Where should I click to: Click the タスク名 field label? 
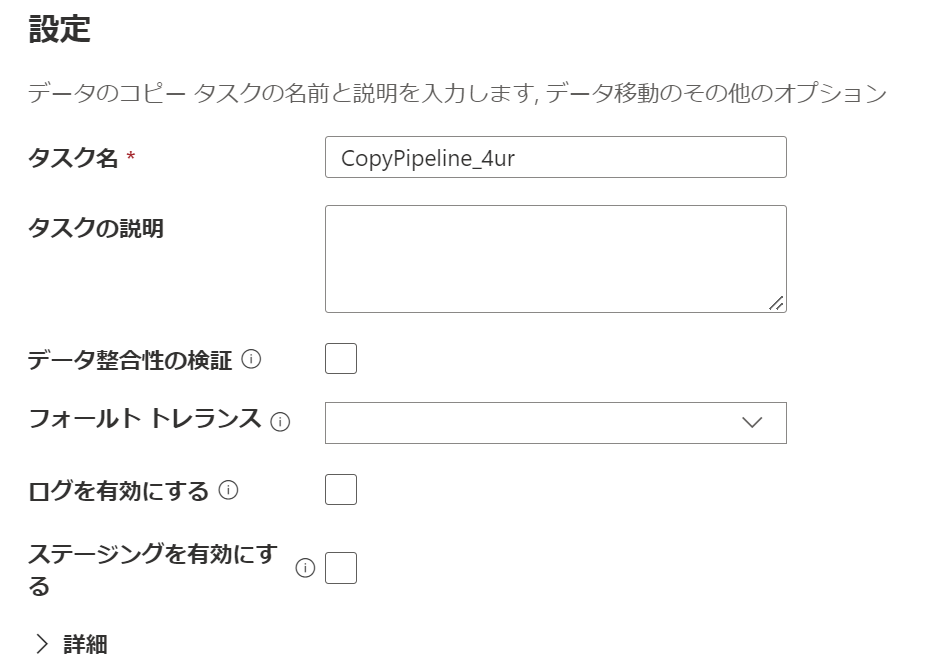click(x=73, y=158)
